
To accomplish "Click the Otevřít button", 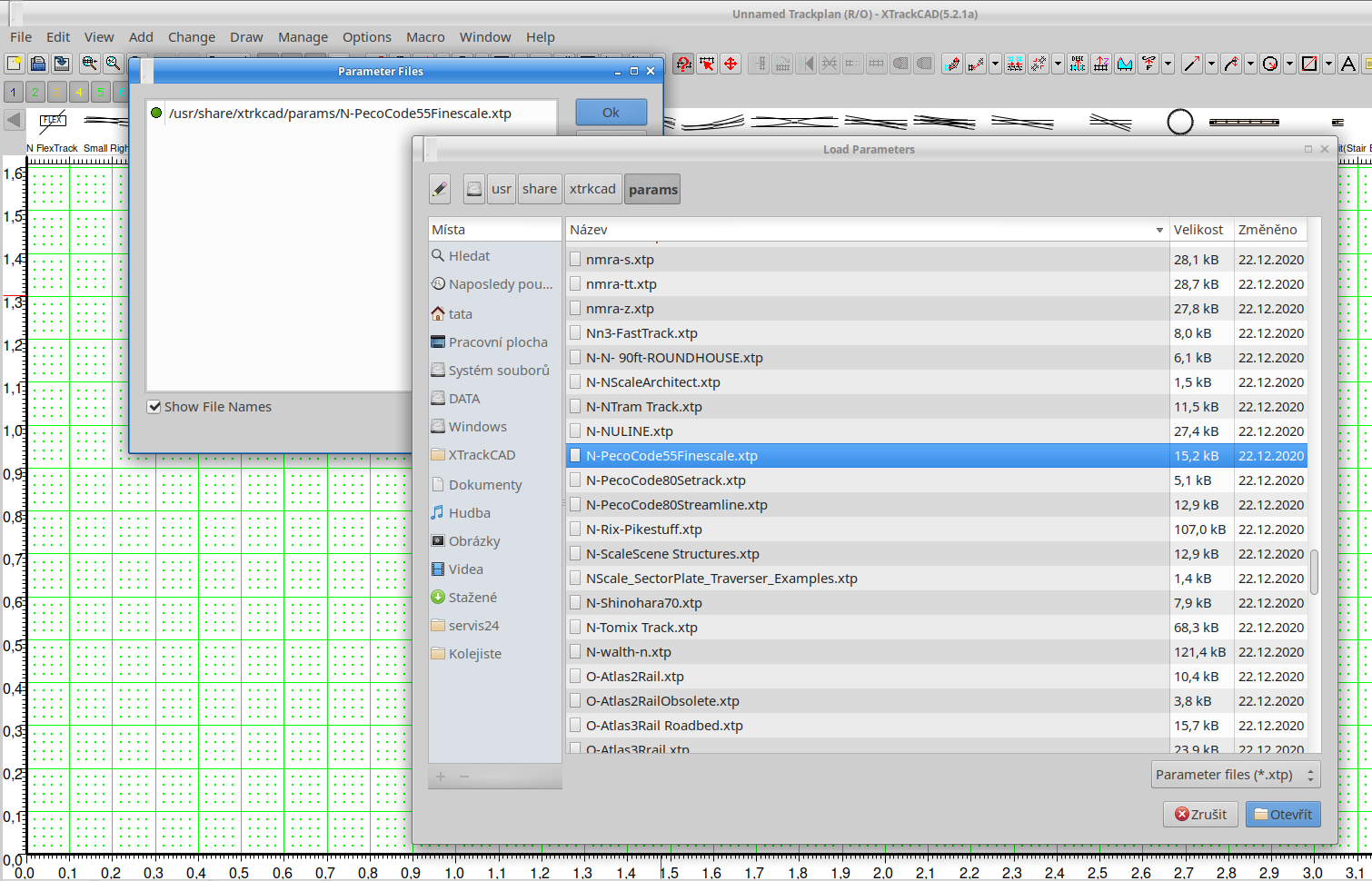I will tap(1282, 815).
